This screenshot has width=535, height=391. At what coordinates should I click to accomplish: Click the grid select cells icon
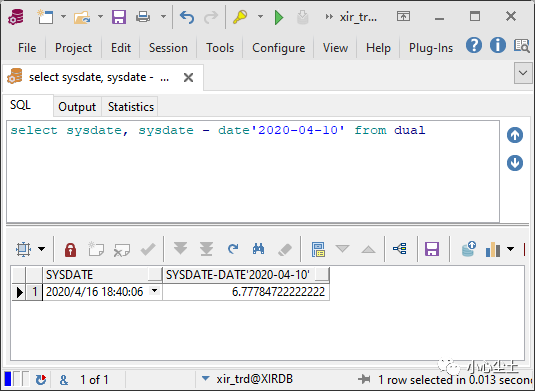click(24, 249)
